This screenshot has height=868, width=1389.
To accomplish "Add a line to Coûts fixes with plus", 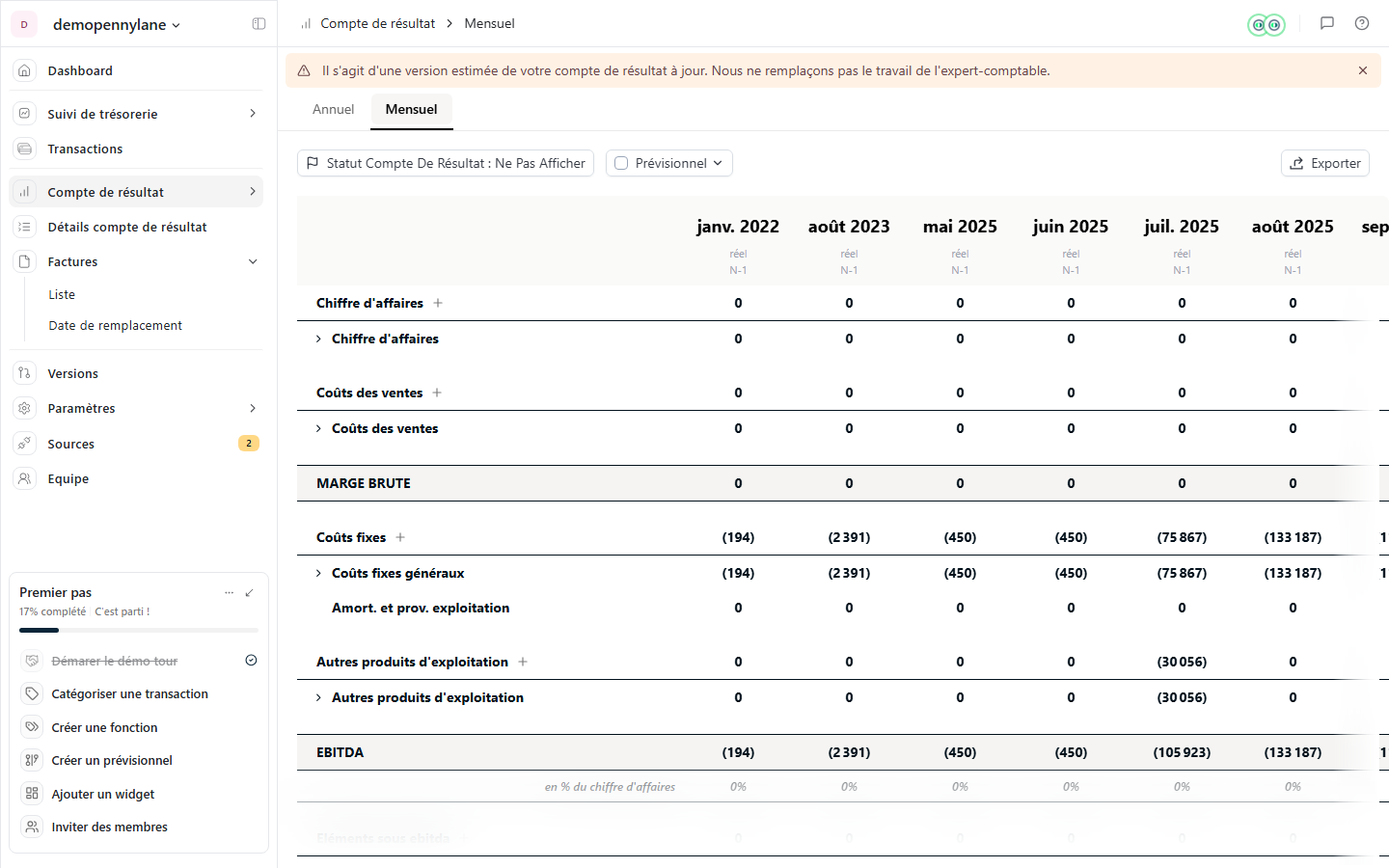I will point(400,537).
